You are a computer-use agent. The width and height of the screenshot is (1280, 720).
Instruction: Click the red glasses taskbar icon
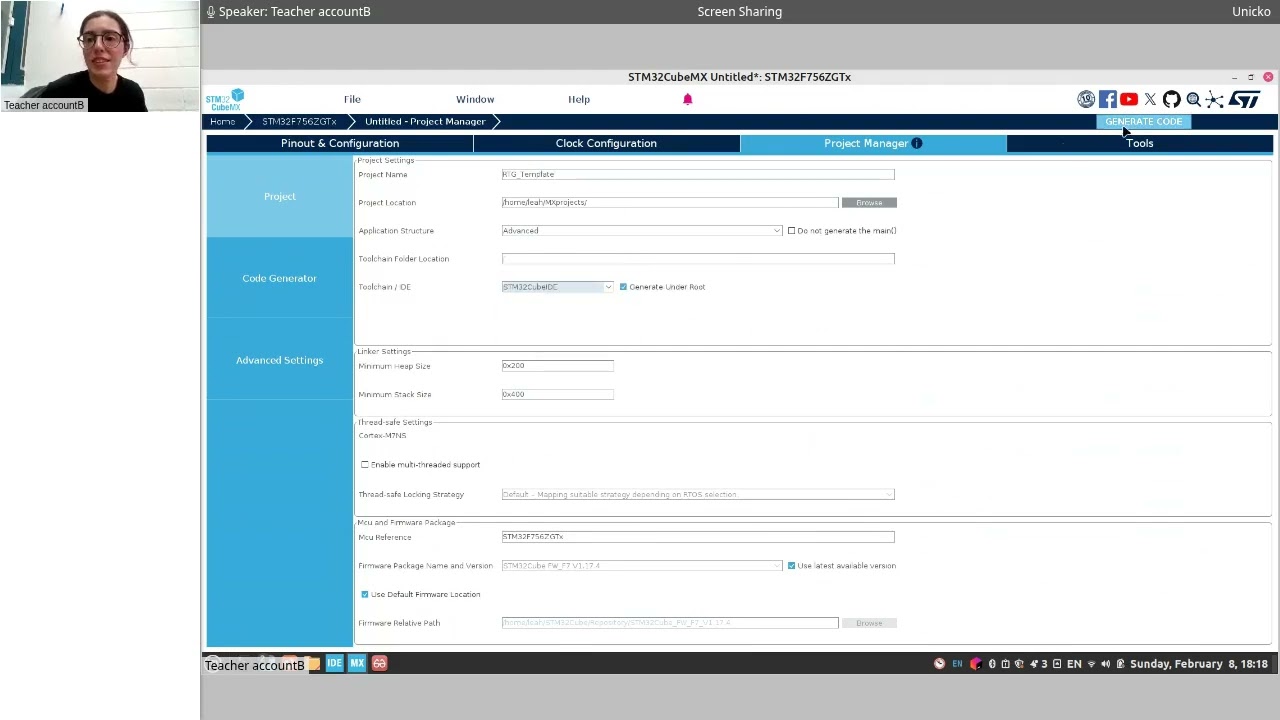379,663
